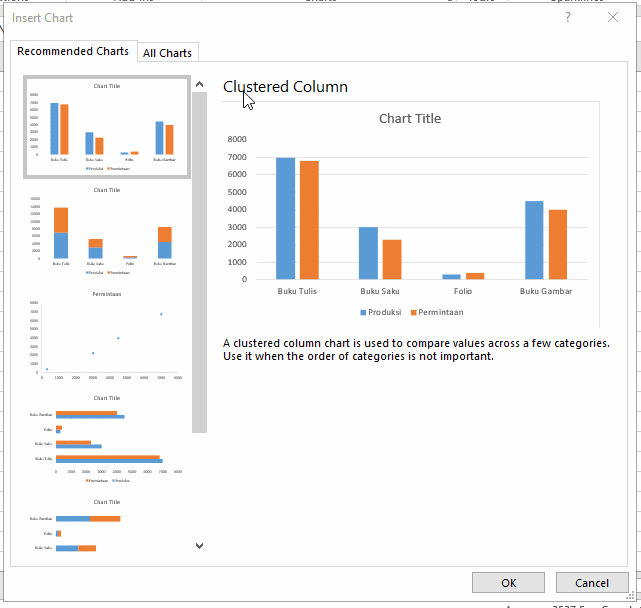
Task: Click the Chart Title in large preview
Action: point(409,118)
